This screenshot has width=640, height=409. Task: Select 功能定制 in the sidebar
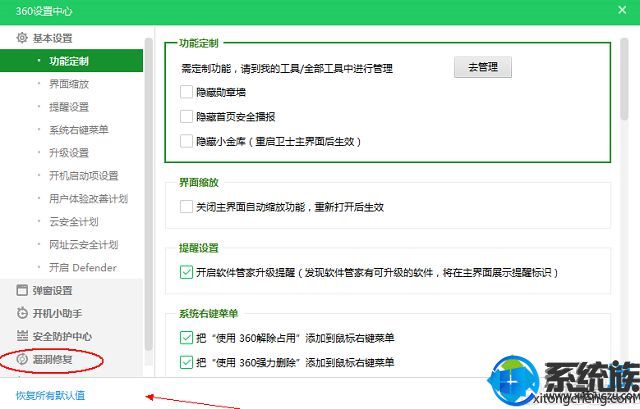pos(71,61)
